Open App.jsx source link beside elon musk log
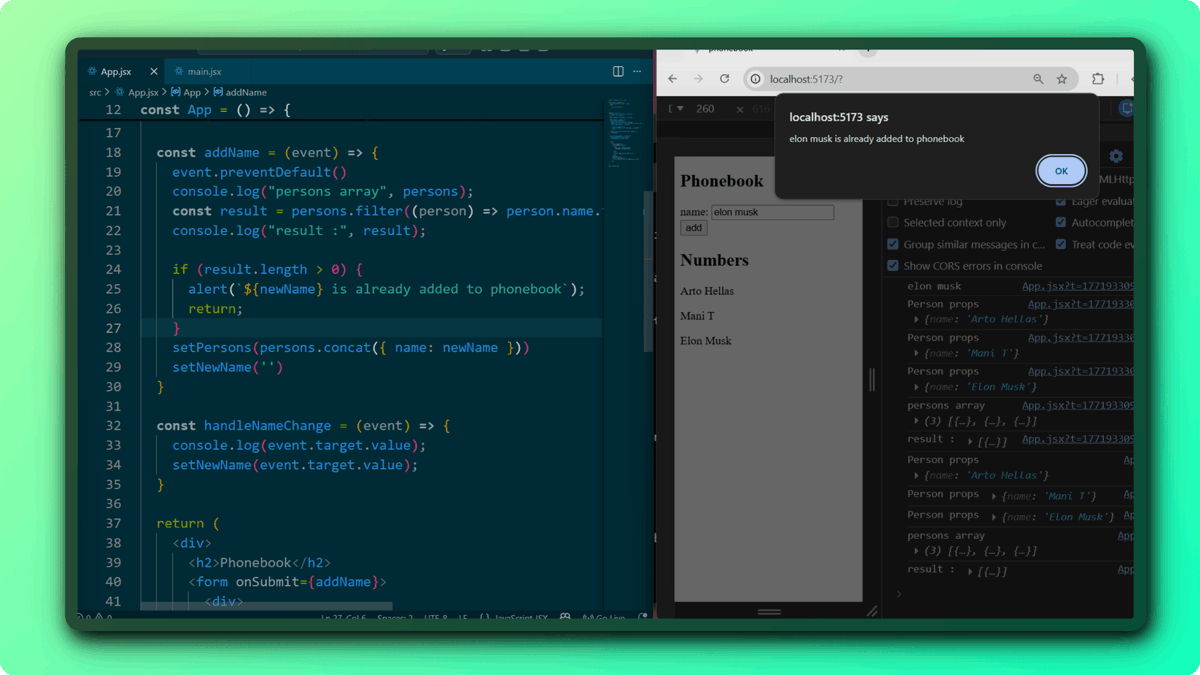This screenshot has width=1200, height=675. coord(1077,287)
